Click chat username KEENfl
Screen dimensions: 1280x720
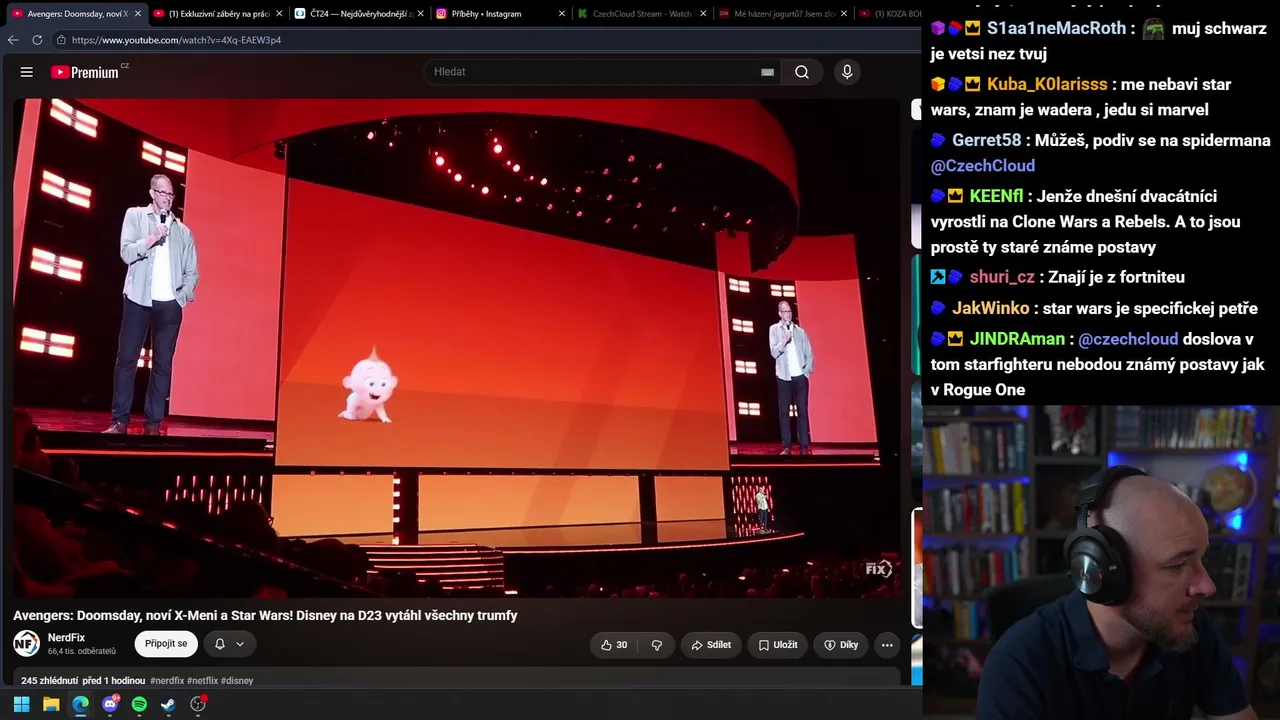tap(996, 197)
